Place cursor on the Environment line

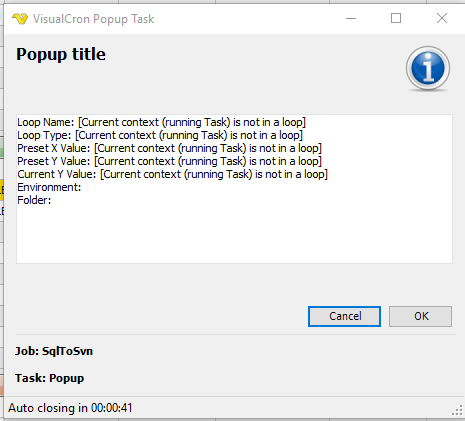[x=49, y=187]
